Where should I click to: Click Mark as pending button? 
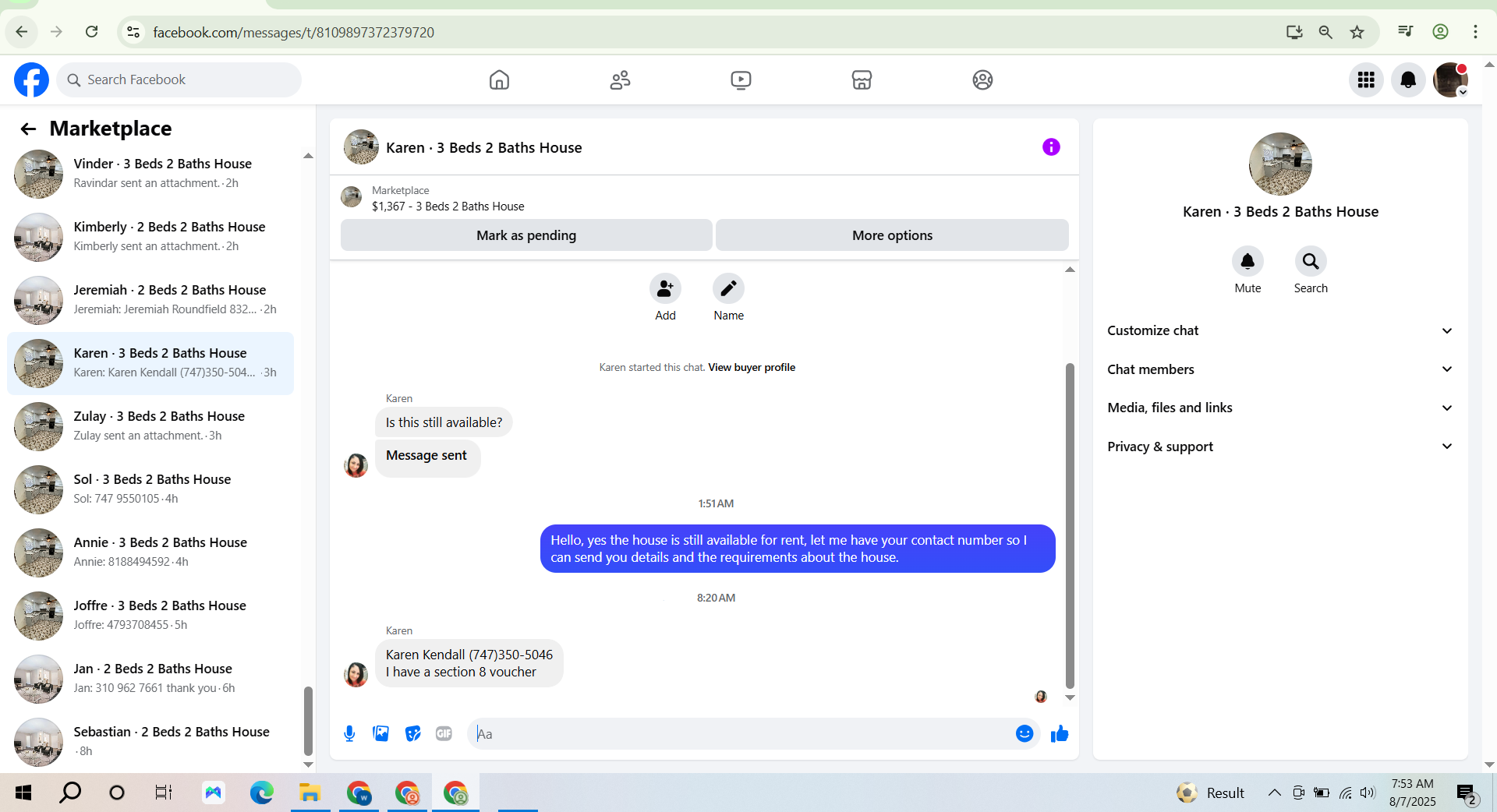pyautogui.click(x=526, y=235)
